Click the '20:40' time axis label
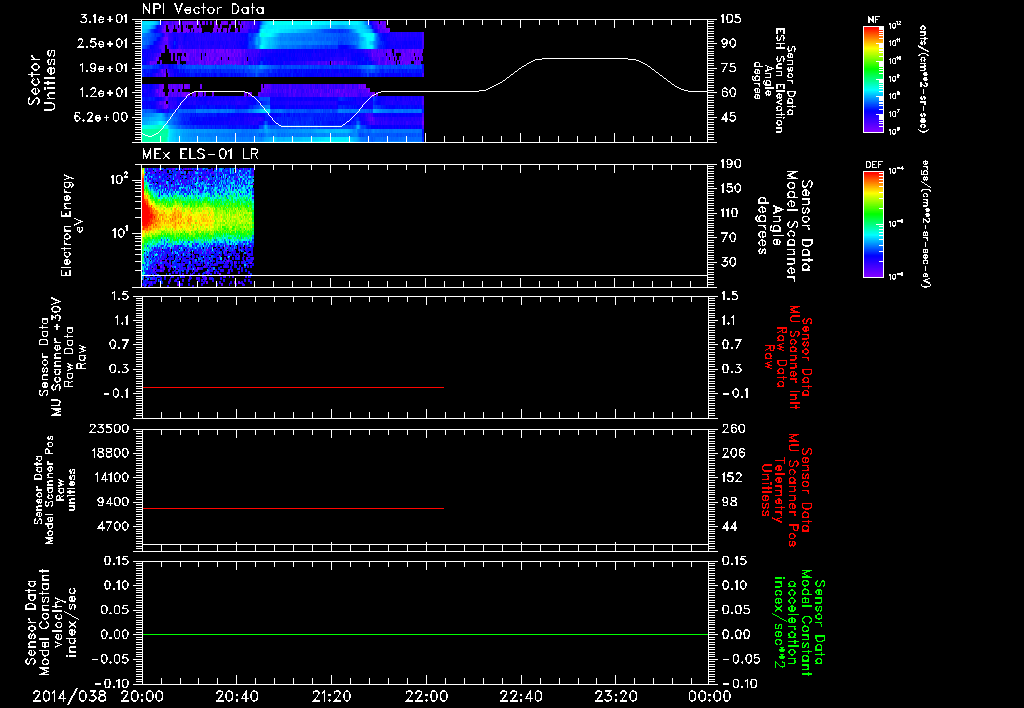The width and height of the screenshot is (1024, 708). (236, 696)
